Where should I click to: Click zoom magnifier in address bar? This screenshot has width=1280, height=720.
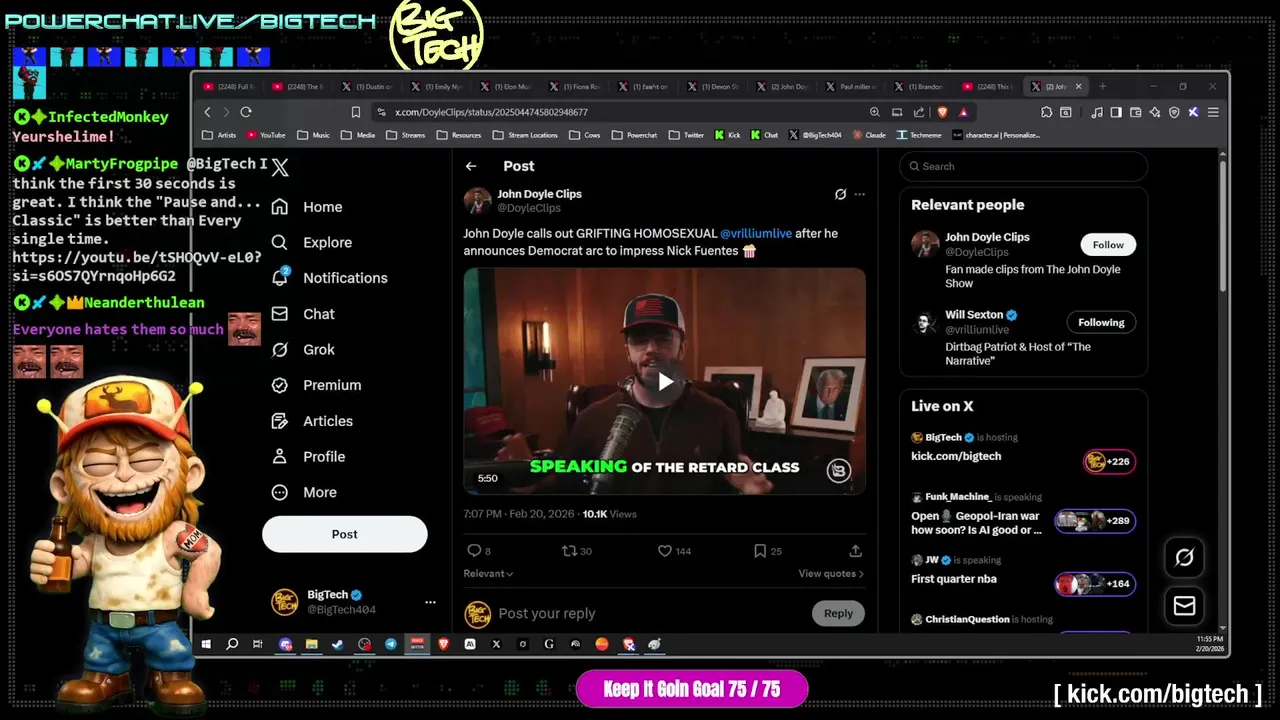(875, 112)
